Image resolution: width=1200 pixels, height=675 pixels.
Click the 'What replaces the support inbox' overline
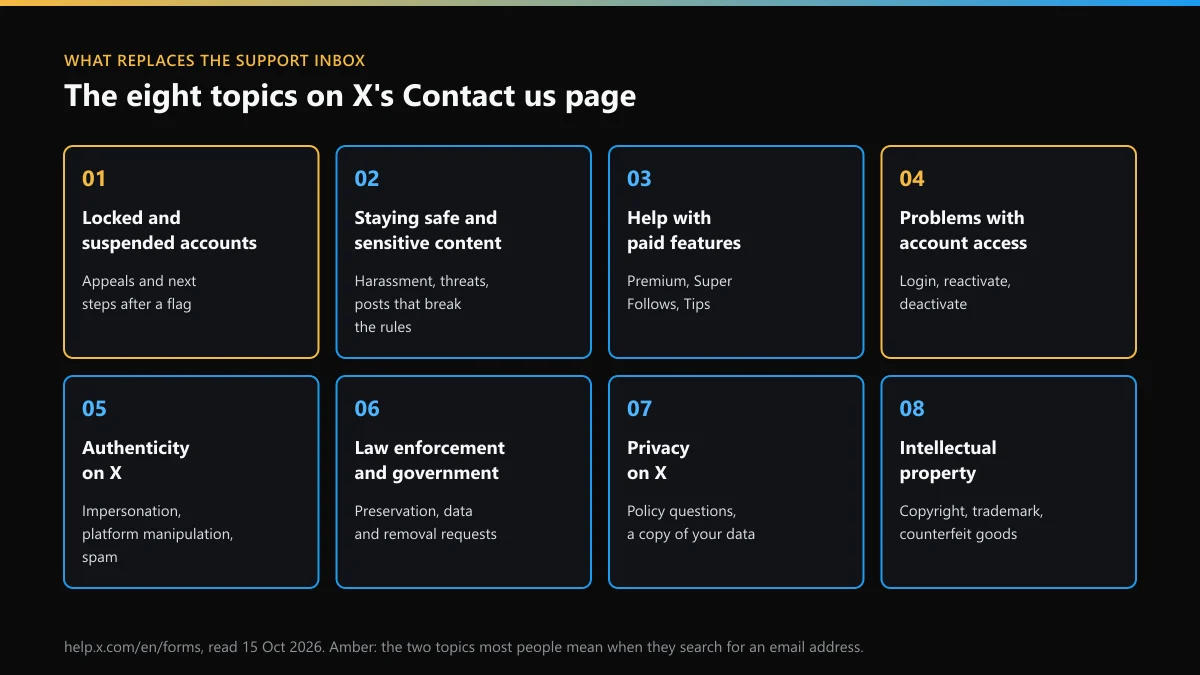point(214,61)
